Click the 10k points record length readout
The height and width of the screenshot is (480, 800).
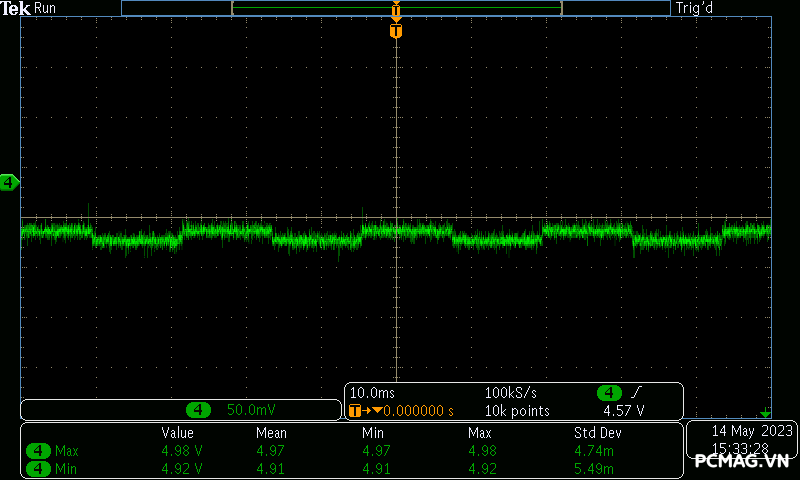(x=517, y=411)
